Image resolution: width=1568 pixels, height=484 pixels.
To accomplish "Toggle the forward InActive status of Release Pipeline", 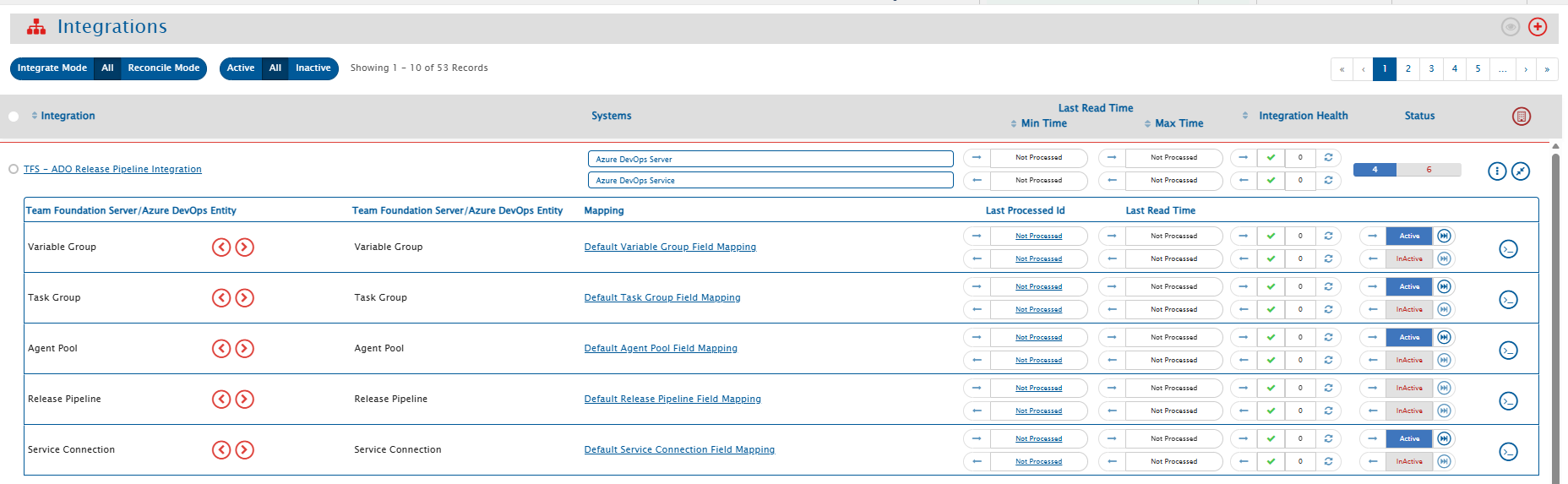I will click(1408, 389).
